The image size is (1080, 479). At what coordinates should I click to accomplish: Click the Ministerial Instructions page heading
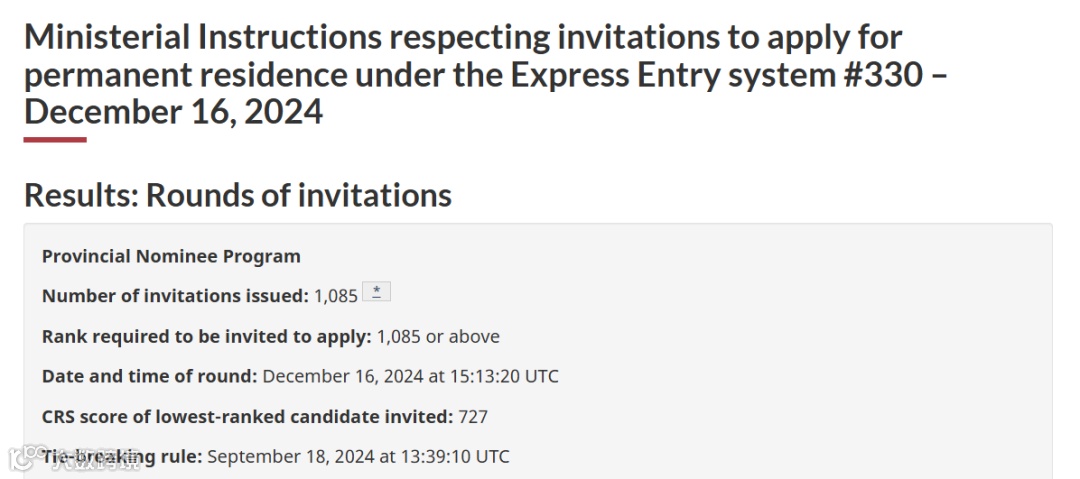pyautogui.click(x=486, y=74)
